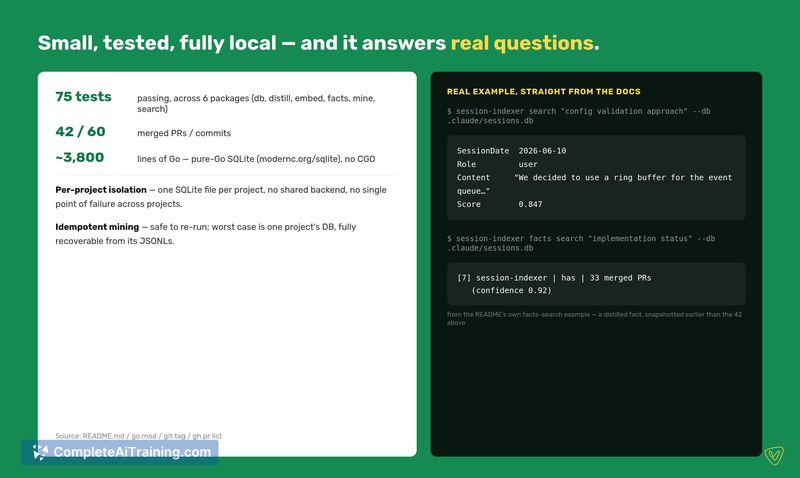Click the bold 'Idempotent mining' heading
Screen dimensions: 800x478
click(97, 227)
